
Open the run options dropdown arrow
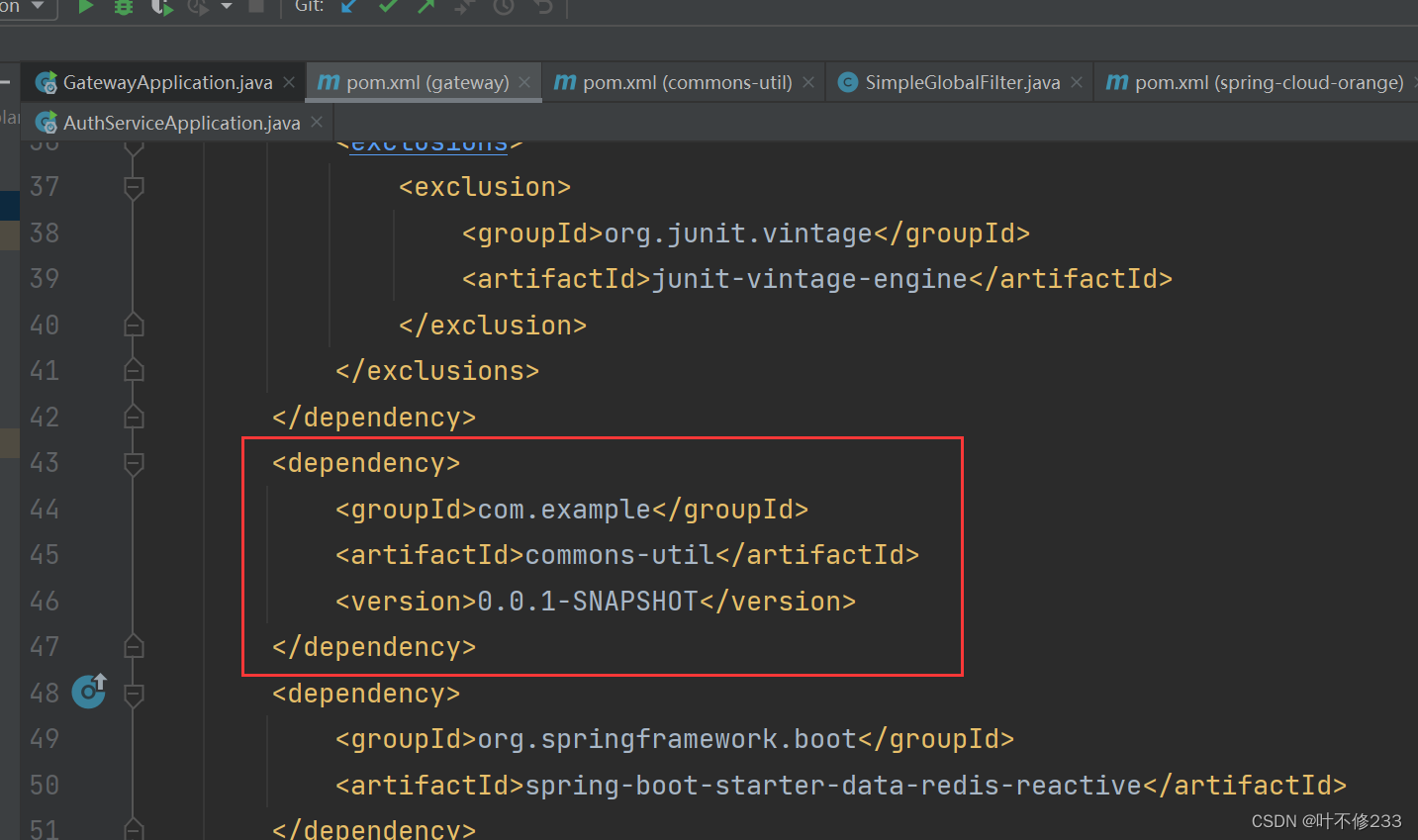point(227,6)
